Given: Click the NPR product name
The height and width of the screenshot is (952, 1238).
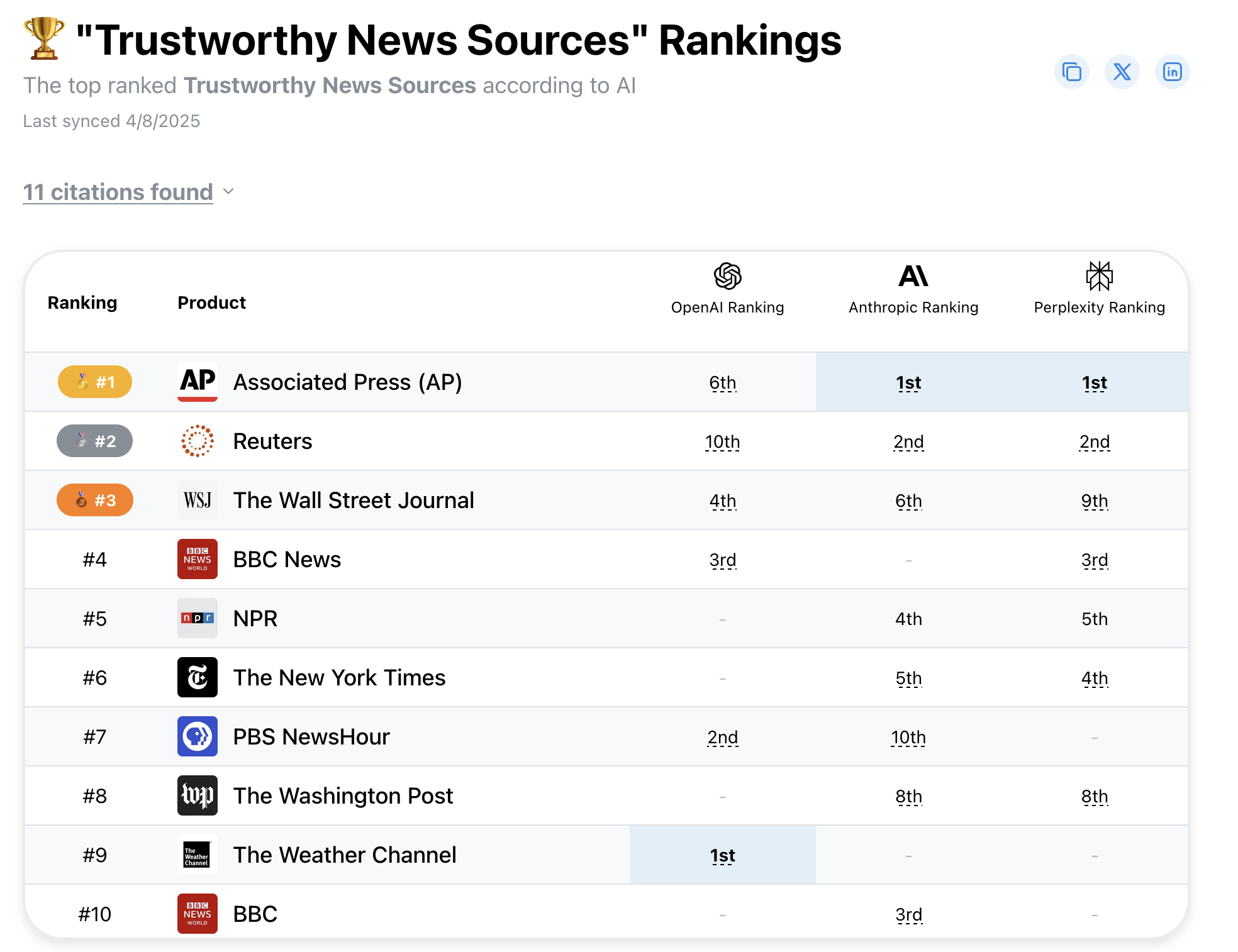Looking at the screenshot, I should (x=255, y=619).
